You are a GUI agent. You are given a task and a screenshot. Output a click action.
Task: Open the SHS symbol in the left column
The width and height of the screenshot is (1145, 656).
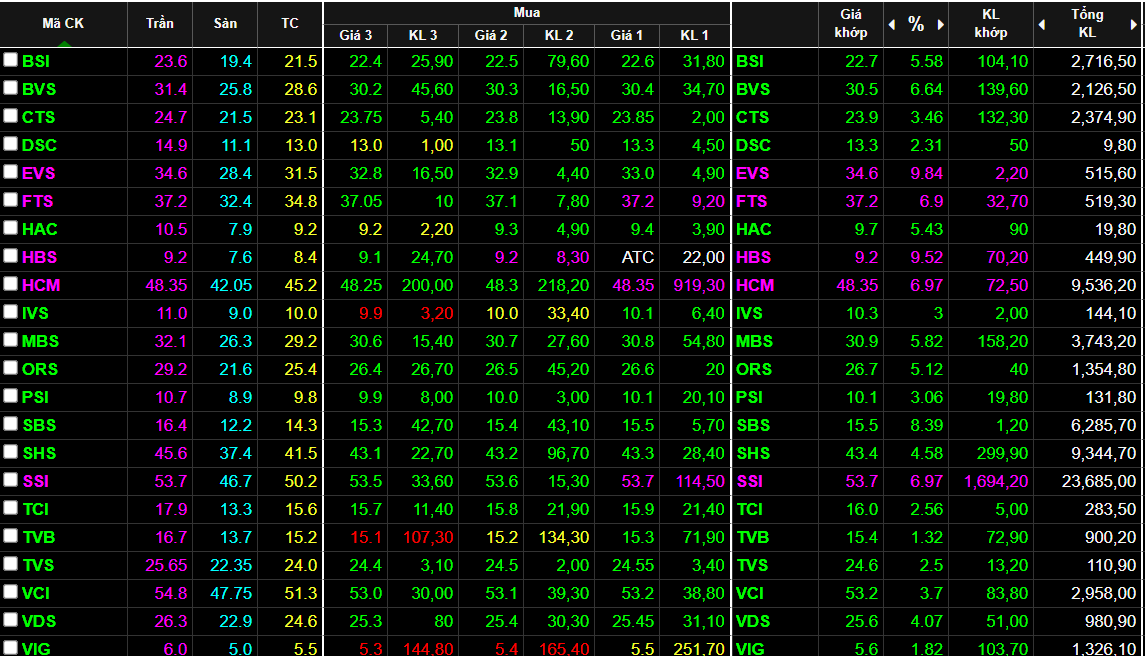(x=39, y=453)
